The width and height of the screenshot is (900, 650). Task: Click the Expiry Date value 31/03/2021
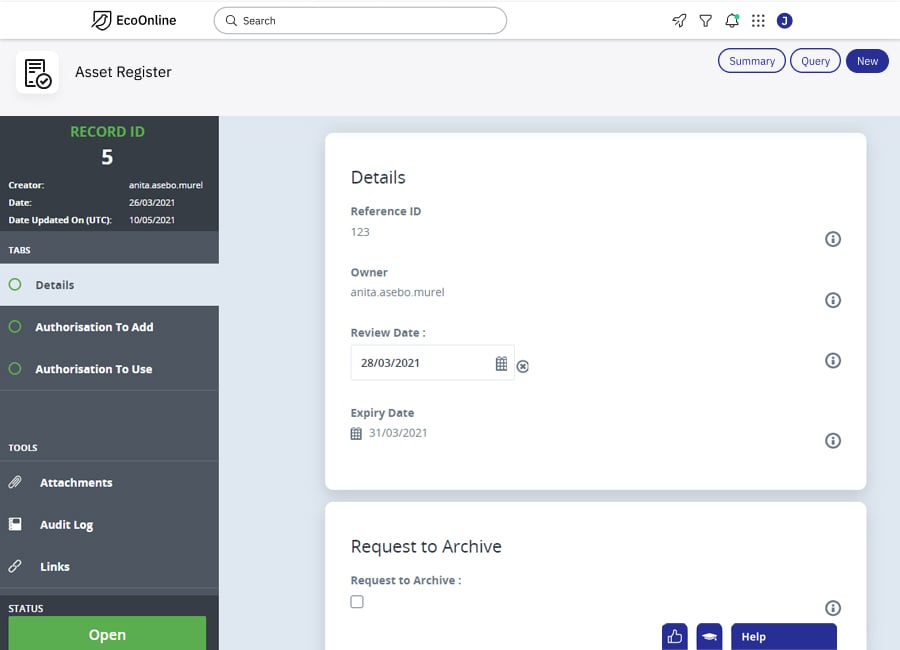[x=398, y=433]
